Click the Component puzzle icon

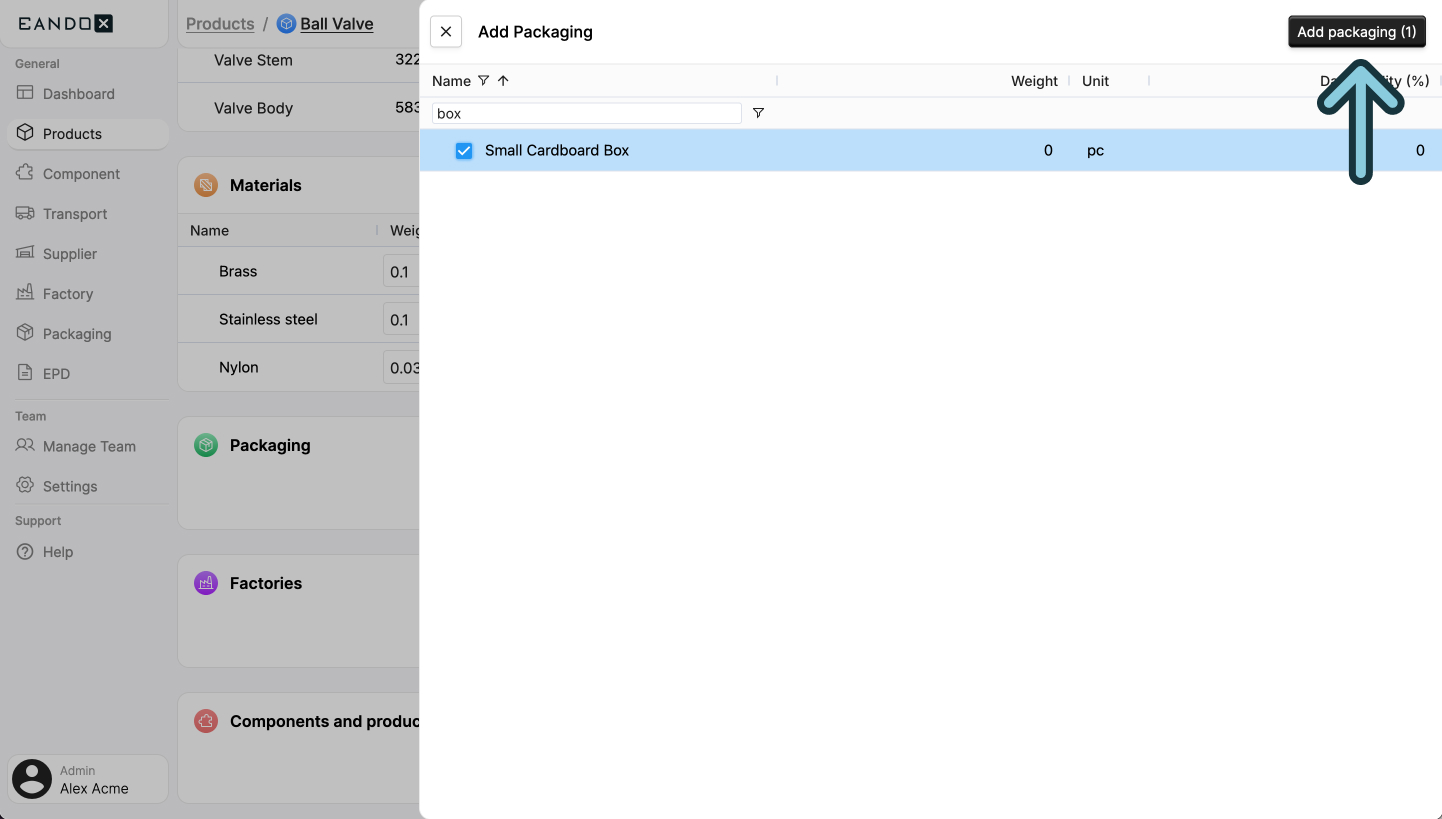[25, 173]
